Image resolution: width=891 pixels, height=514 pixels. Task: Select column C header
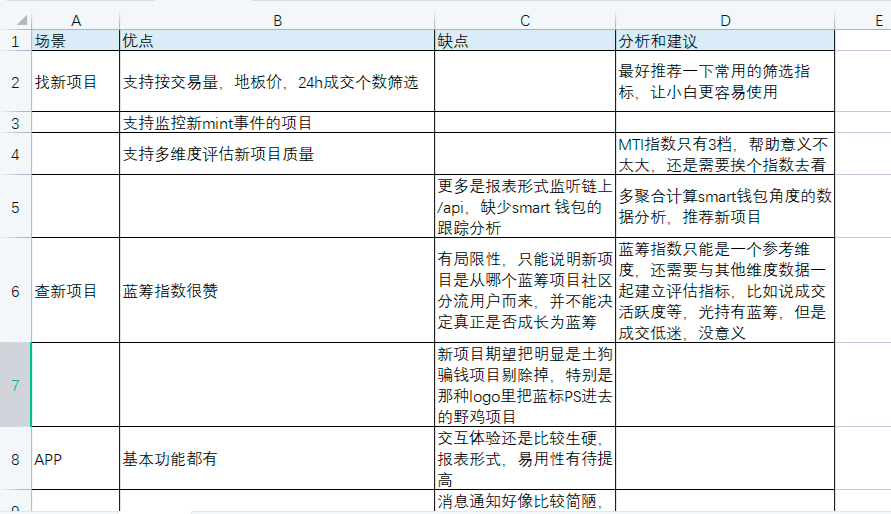pos(524,19)
